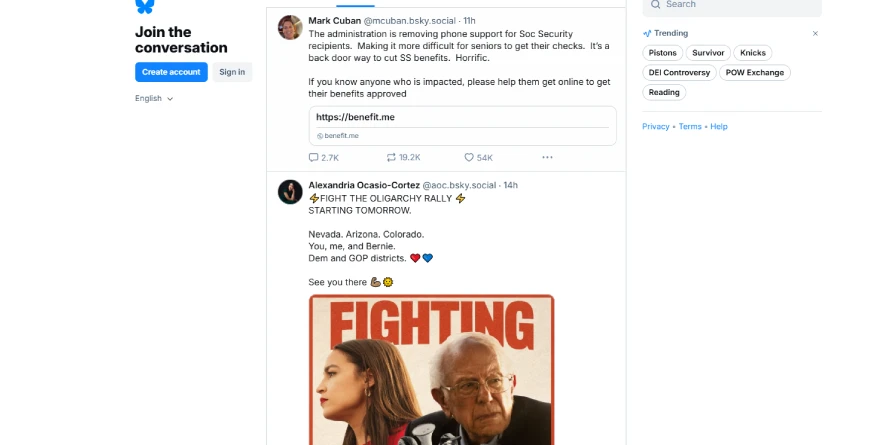The height and width of the screenshot is (445, 880).
Task: Open Alexandria Ocasio-Cortez's profile avatar
Action: pyautogui.click(x=290, y=192)
